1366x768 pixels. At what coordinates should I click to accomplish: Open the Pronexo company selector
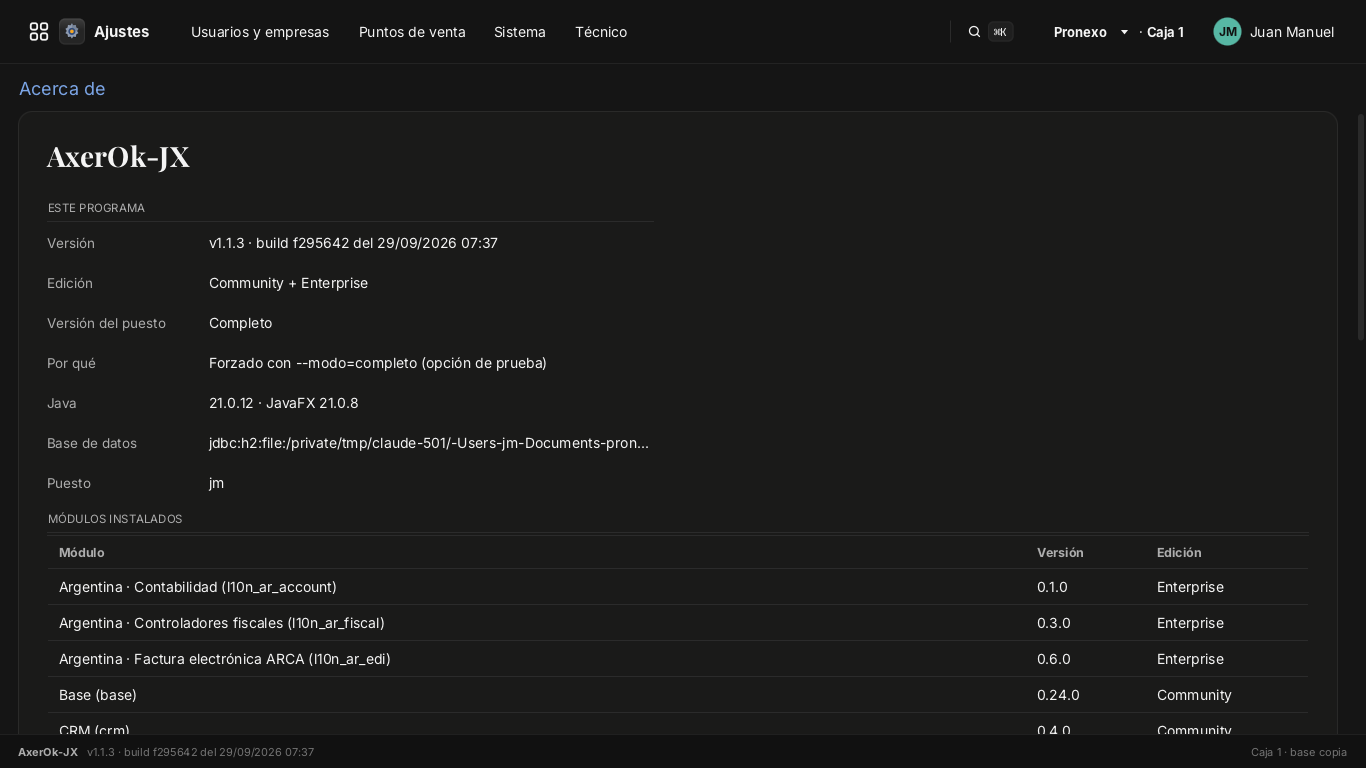pyautogui.click(x=1080, y=32)
